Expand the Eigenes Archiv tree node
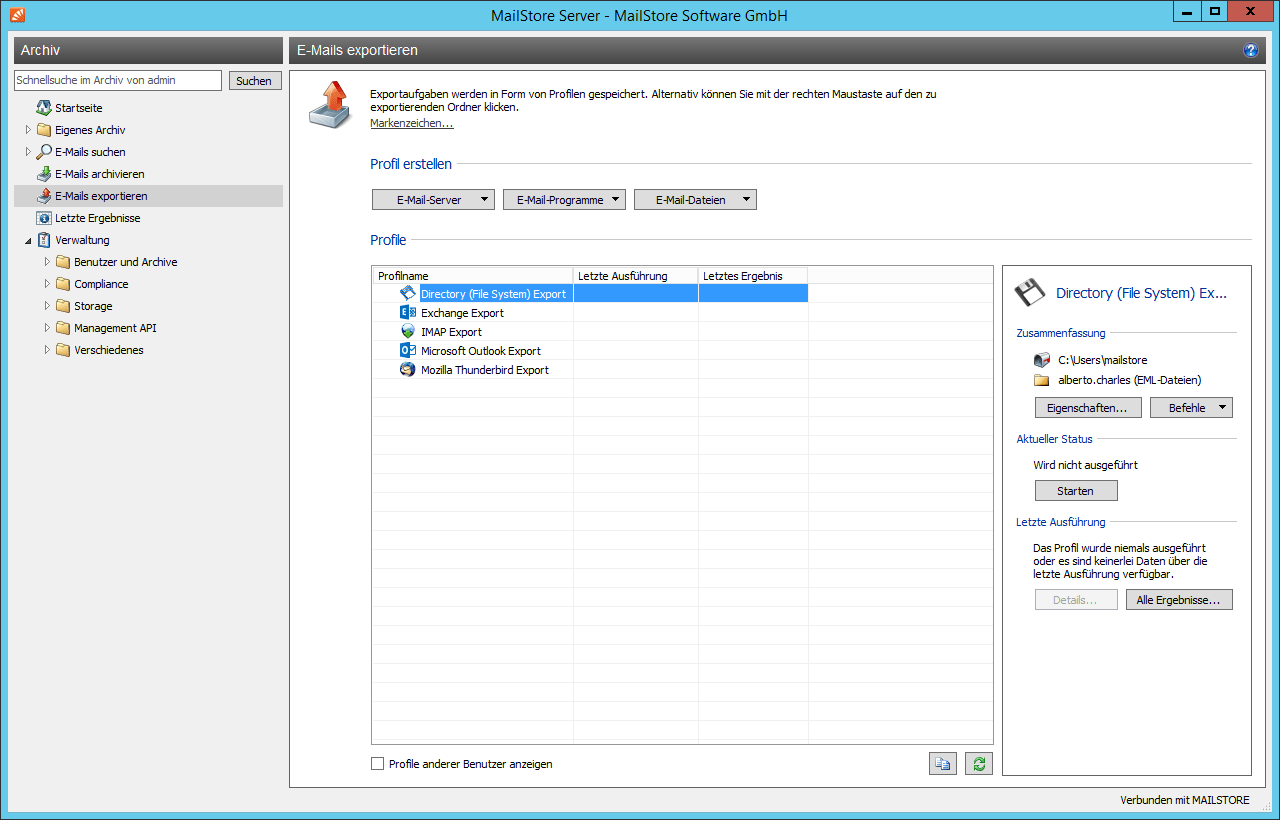Screen dimensions: 1280x820 tap(28, 130)
